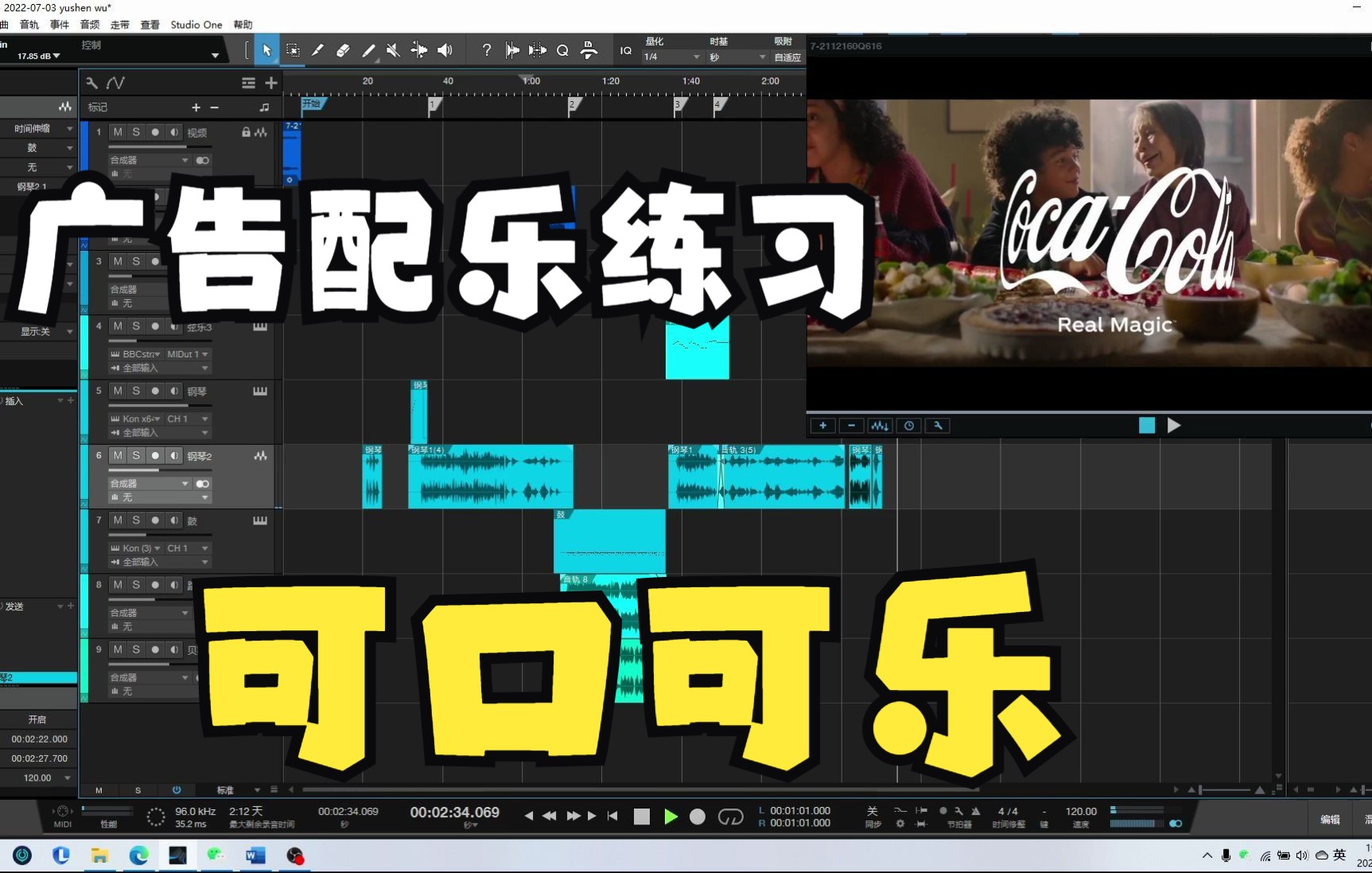The height and width of the screenshot is (873, 1372).
Task: Select the Mute tool
Action: click(393, 50)
